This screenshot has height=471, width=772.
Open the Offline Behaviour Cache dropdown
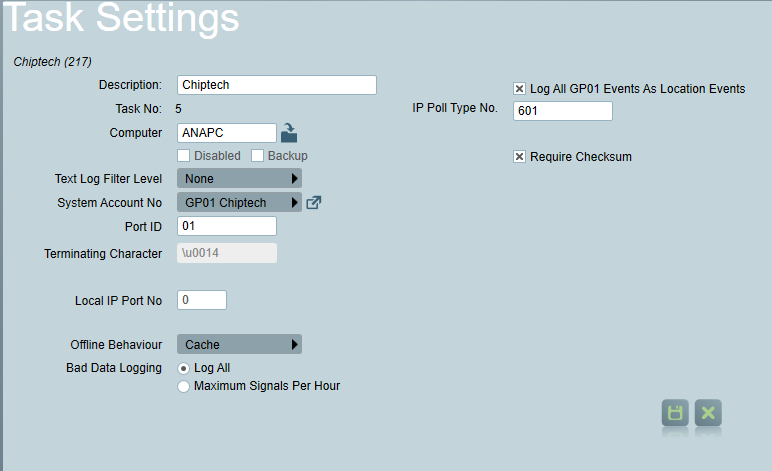(239, 345)
